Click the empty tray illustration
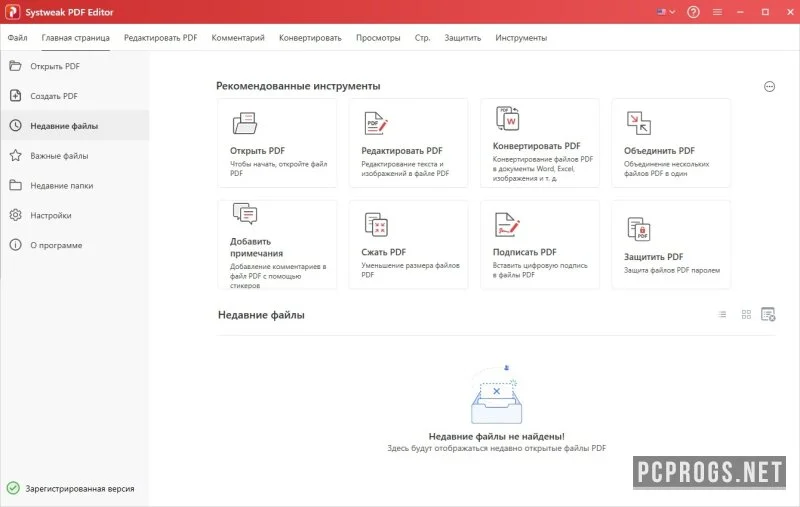The image size is (800, 507). [x=496, y=395]
